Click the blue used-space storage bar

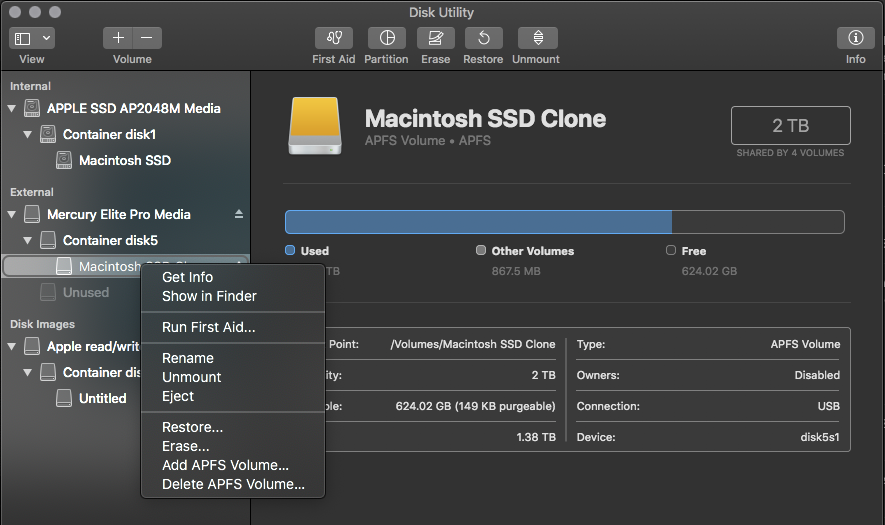(478, 222)
